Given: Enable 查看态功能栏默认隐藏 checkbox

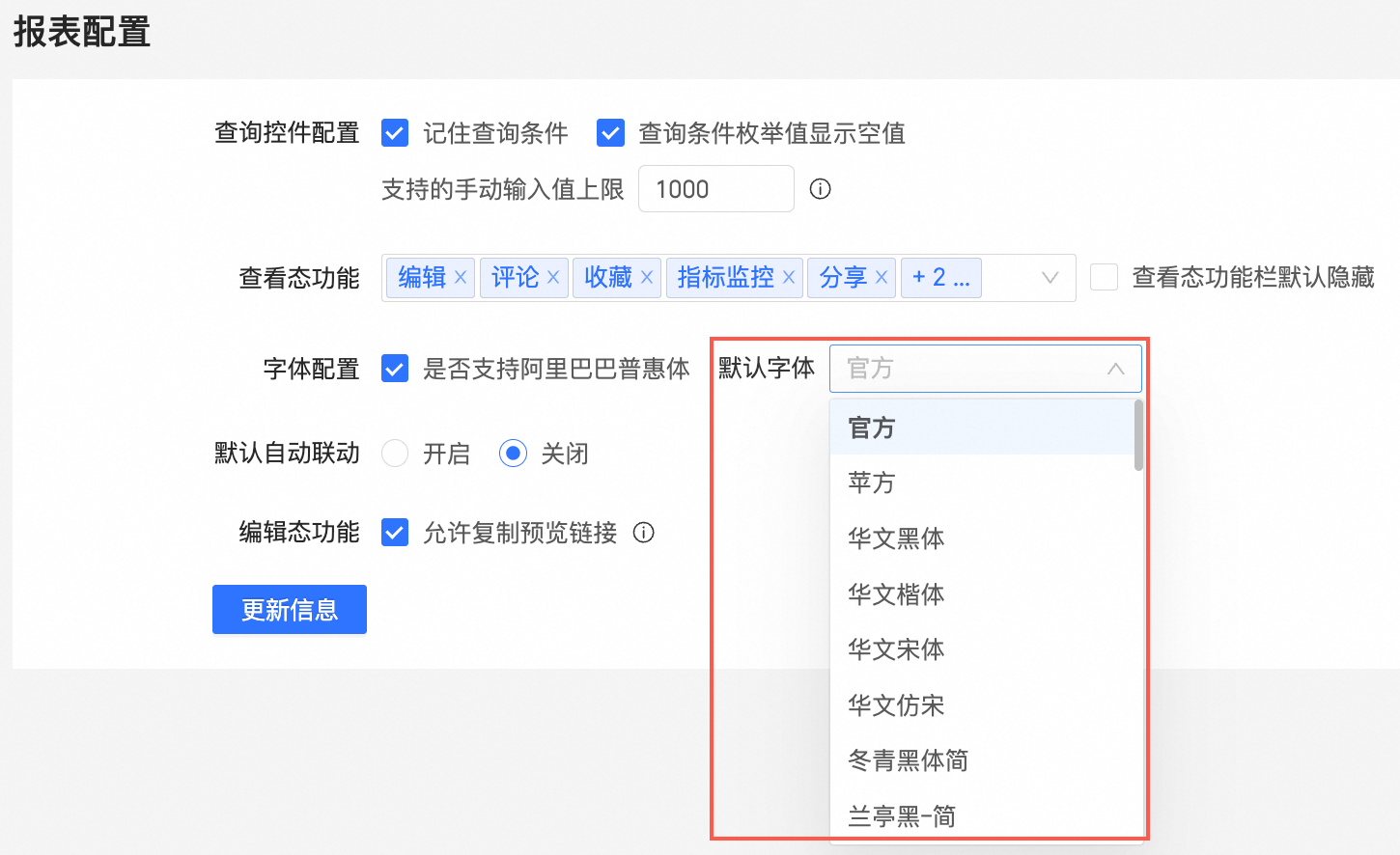Looking at the screenshot, I should pos(1104,278).
